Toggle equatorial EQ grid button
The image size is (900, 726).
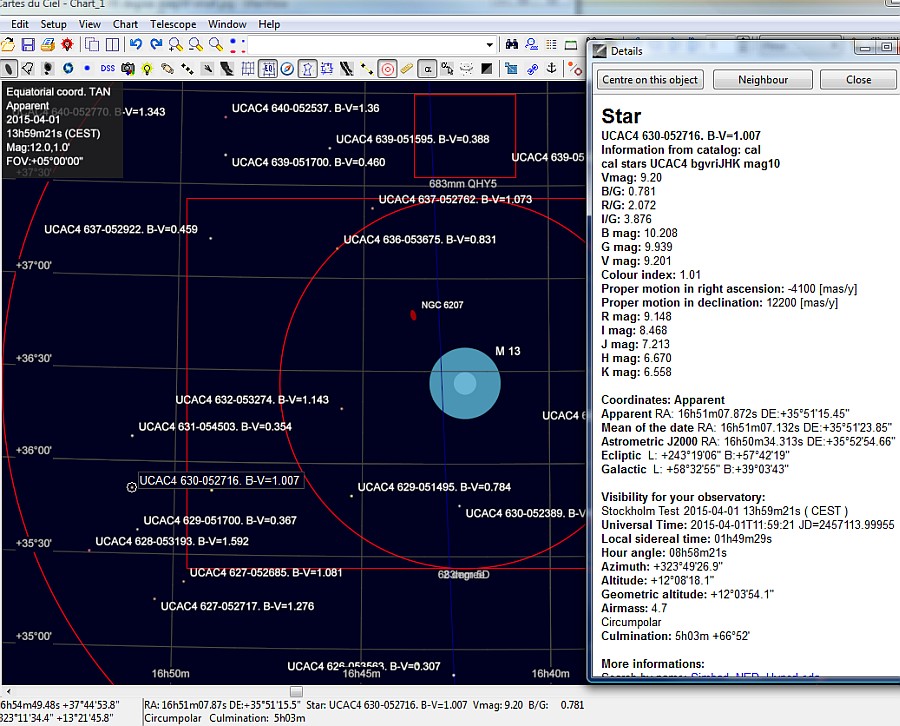(x=268, y=69)
